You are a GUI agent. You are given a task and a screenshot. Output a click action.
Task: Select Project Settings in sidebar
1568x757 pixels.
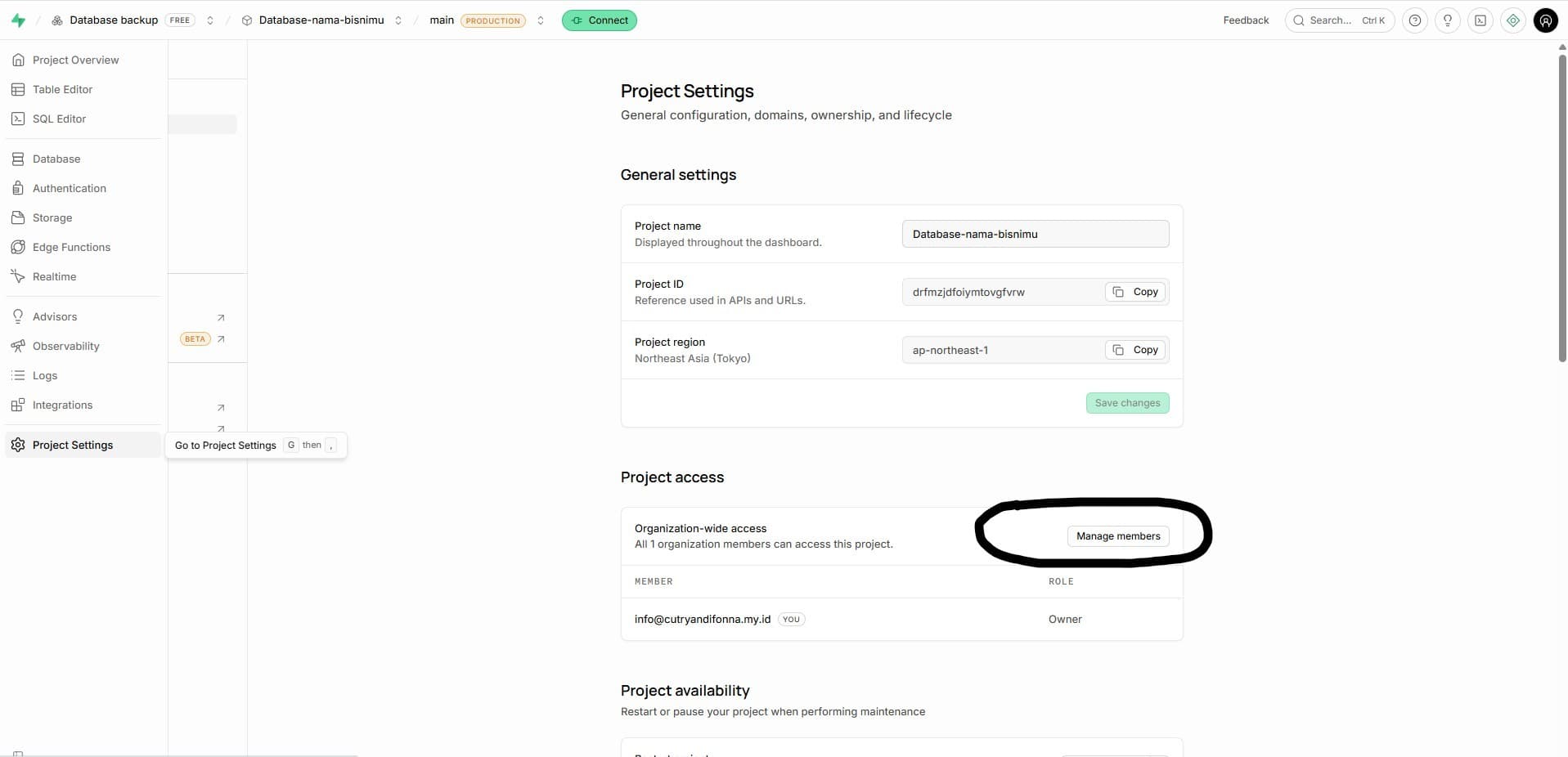pos(83,445)
